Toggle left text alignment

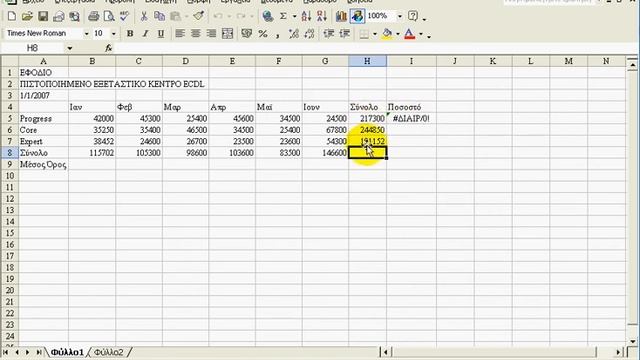pyautogui.click(x=180, y=33)
